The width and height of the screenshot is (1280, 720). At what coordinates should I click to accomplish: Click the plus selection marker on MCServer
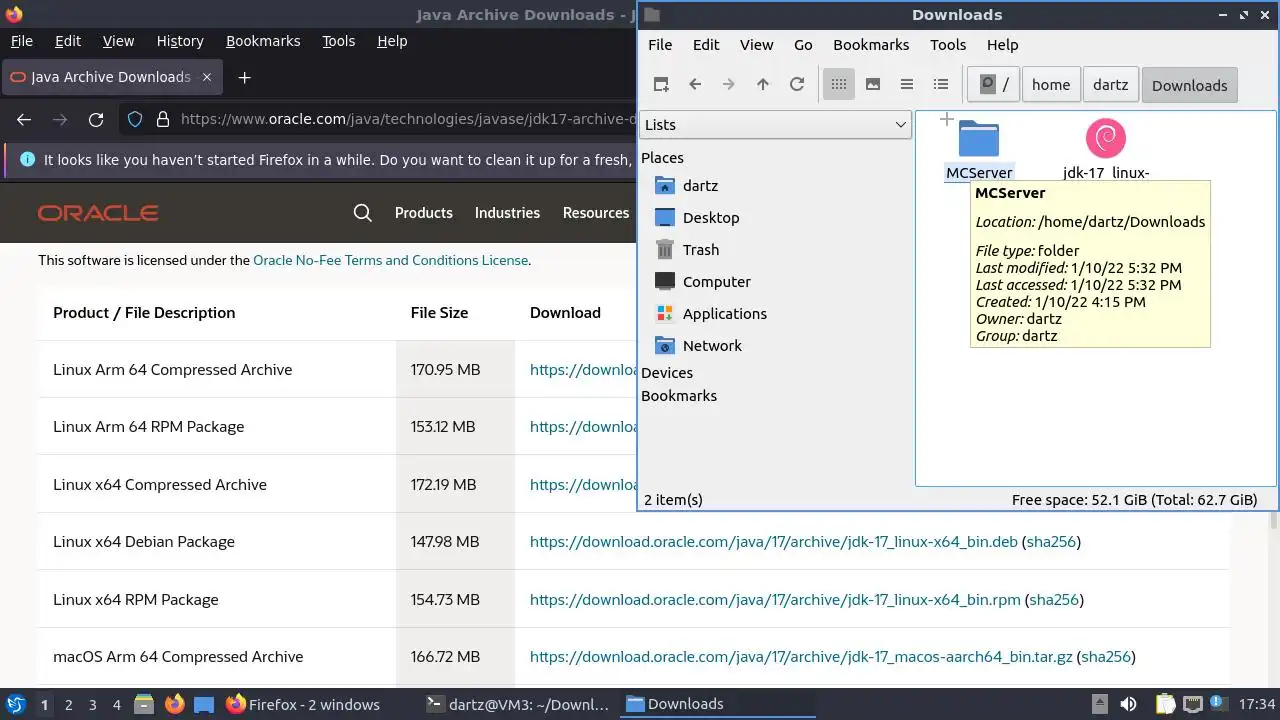[947, 120]
